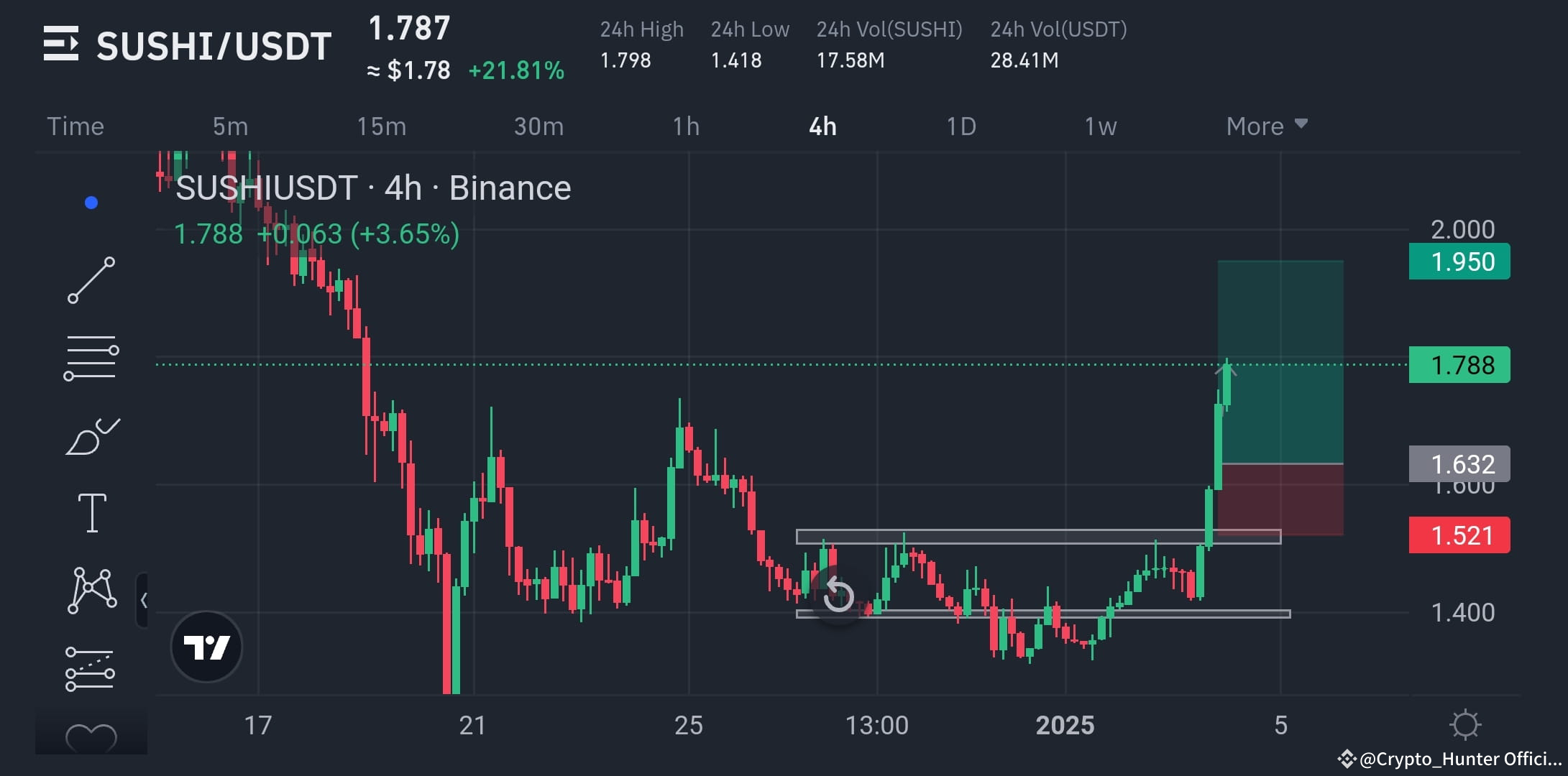Open the horizontal lines drawing tool
Image resolution: width=1568 pixels, height=776 pixels.
92,356
